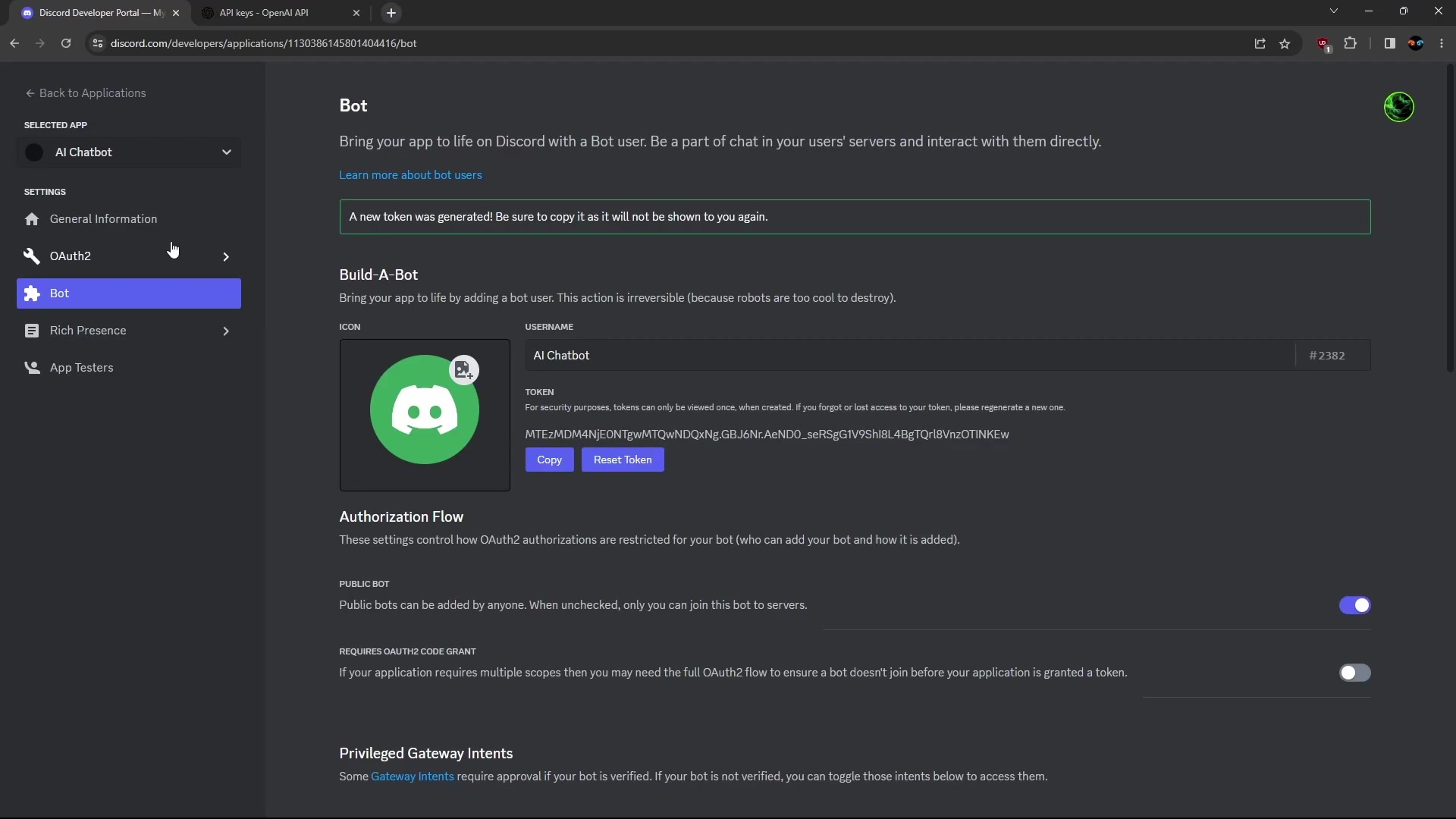Close the API keys OpenAI tab
Image resolution: width=1456 pixels, height=819 pixels.
click(356, 13)
